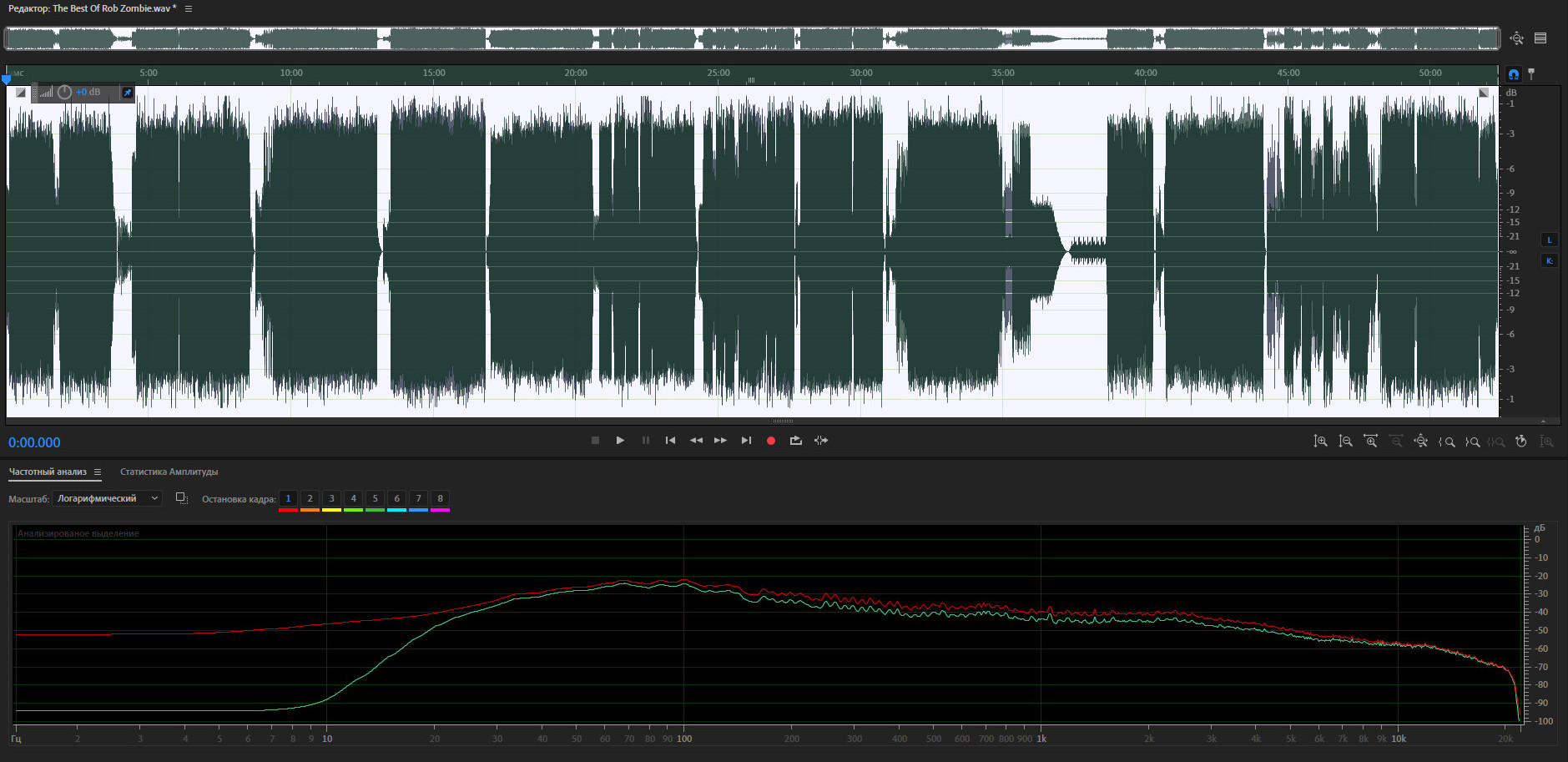This screenshot has height=762, width=1568.
Task: Select the Частотный анализ tab
Action: pos(48,472)
